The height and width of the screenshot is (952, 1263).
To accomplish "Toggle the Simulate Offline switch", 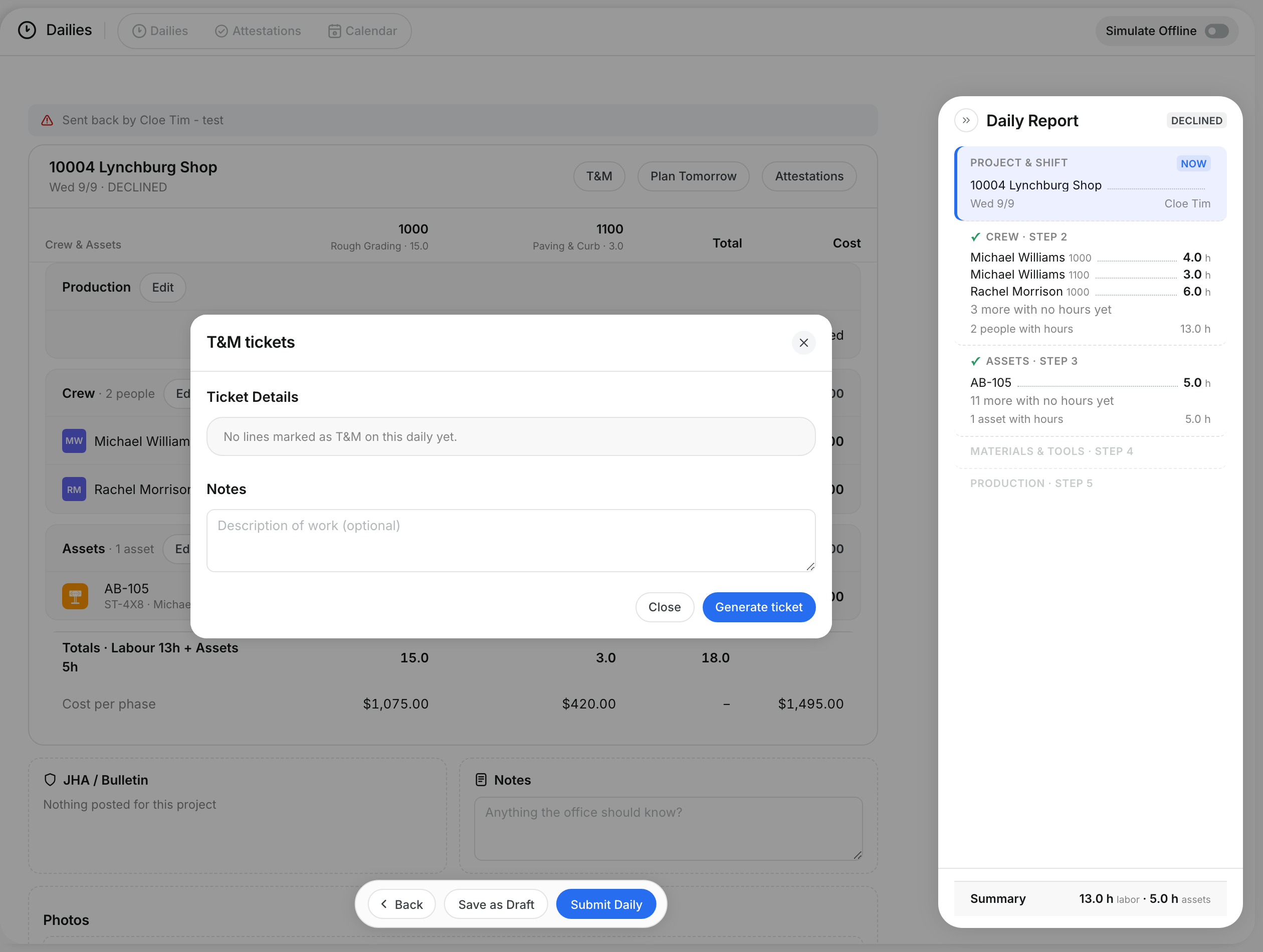I will 1216,31.
